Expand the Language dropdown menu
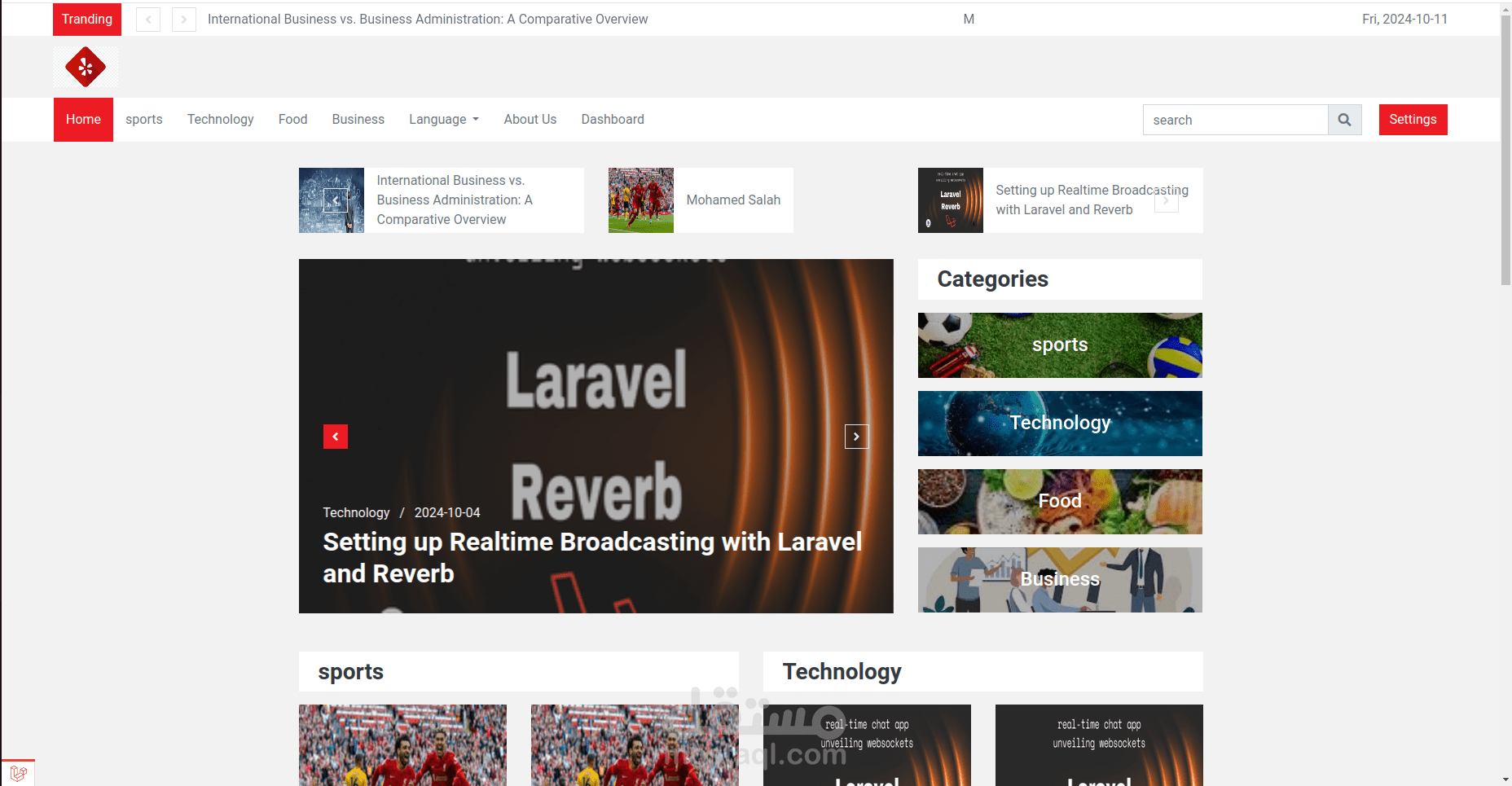 pyautogui.click(x=444, y=120)
